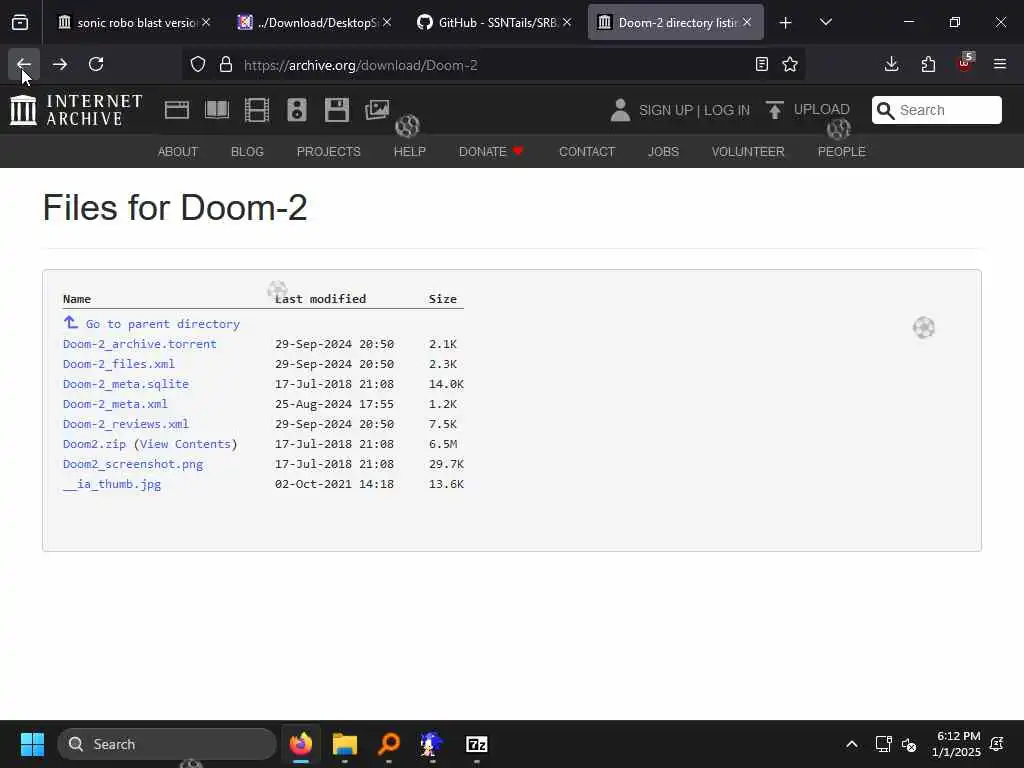Open __ia_thumb.jpg link
This screenshot has height=768, width=1024.
point(112,485)
